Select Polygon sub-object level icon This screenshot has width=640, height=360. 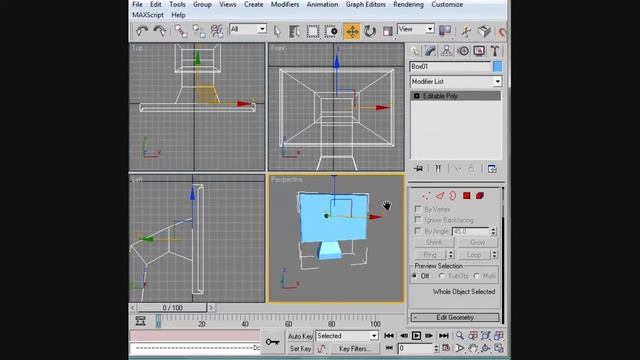pos(467,196)
